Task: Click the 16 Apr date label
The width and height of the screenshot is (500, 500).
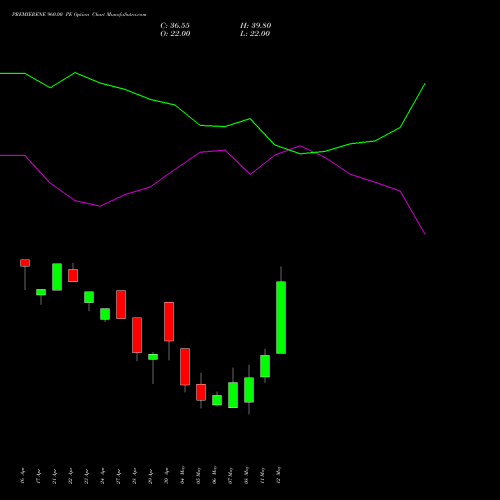Action: point(23,476)
